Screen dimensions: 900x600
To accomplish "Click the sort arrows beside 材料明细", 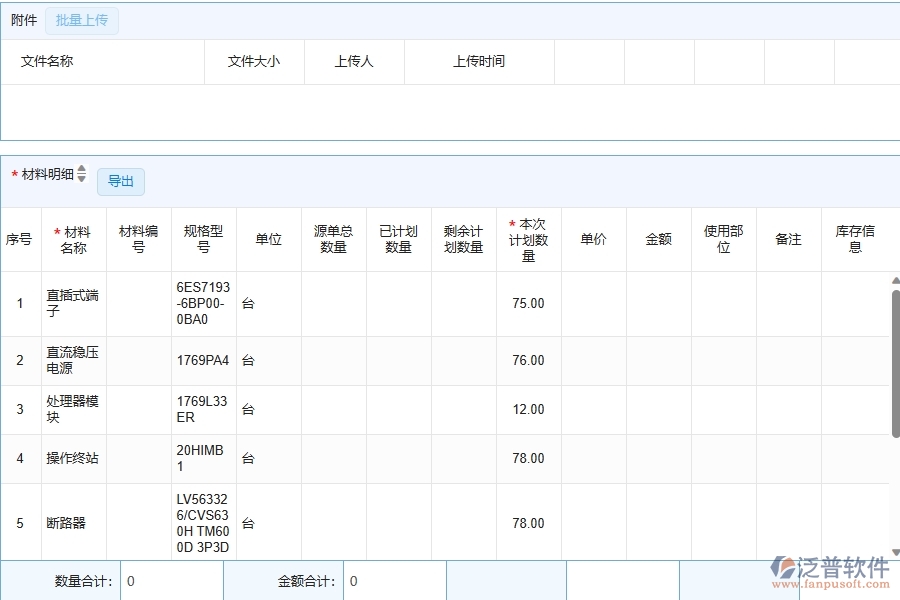I will click(82, 174).
